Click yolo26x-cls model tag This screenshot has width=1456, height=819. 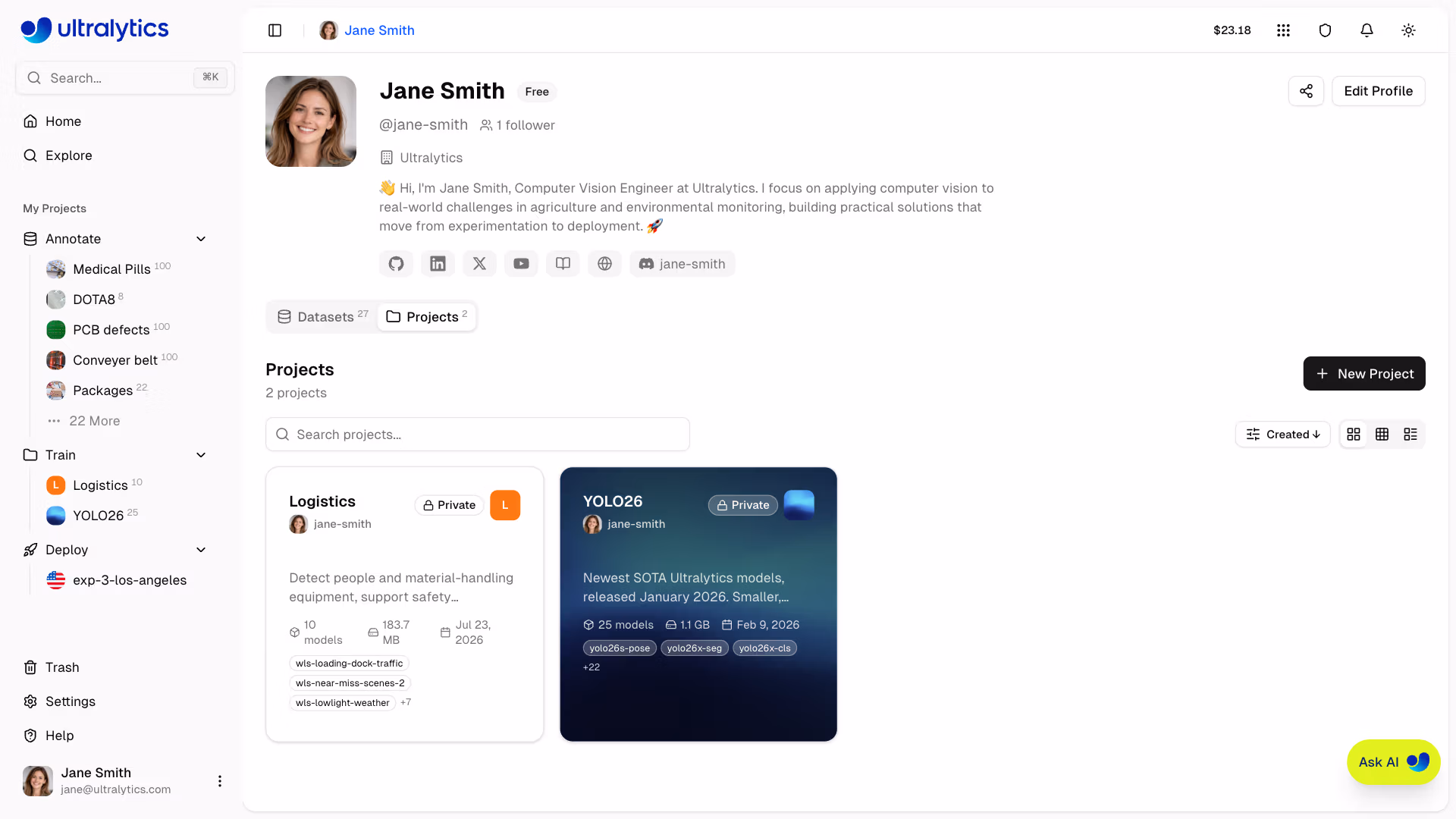tap(764, 648)
